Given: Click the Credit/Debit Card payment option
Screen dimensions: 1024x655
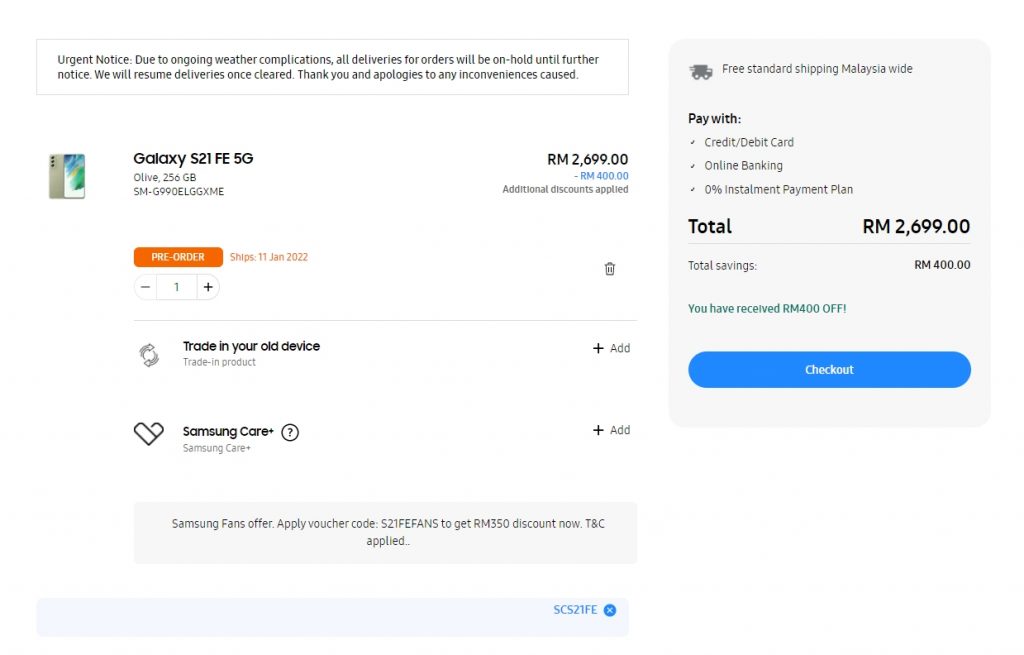Looking at the screenshot, I should 749,143.
